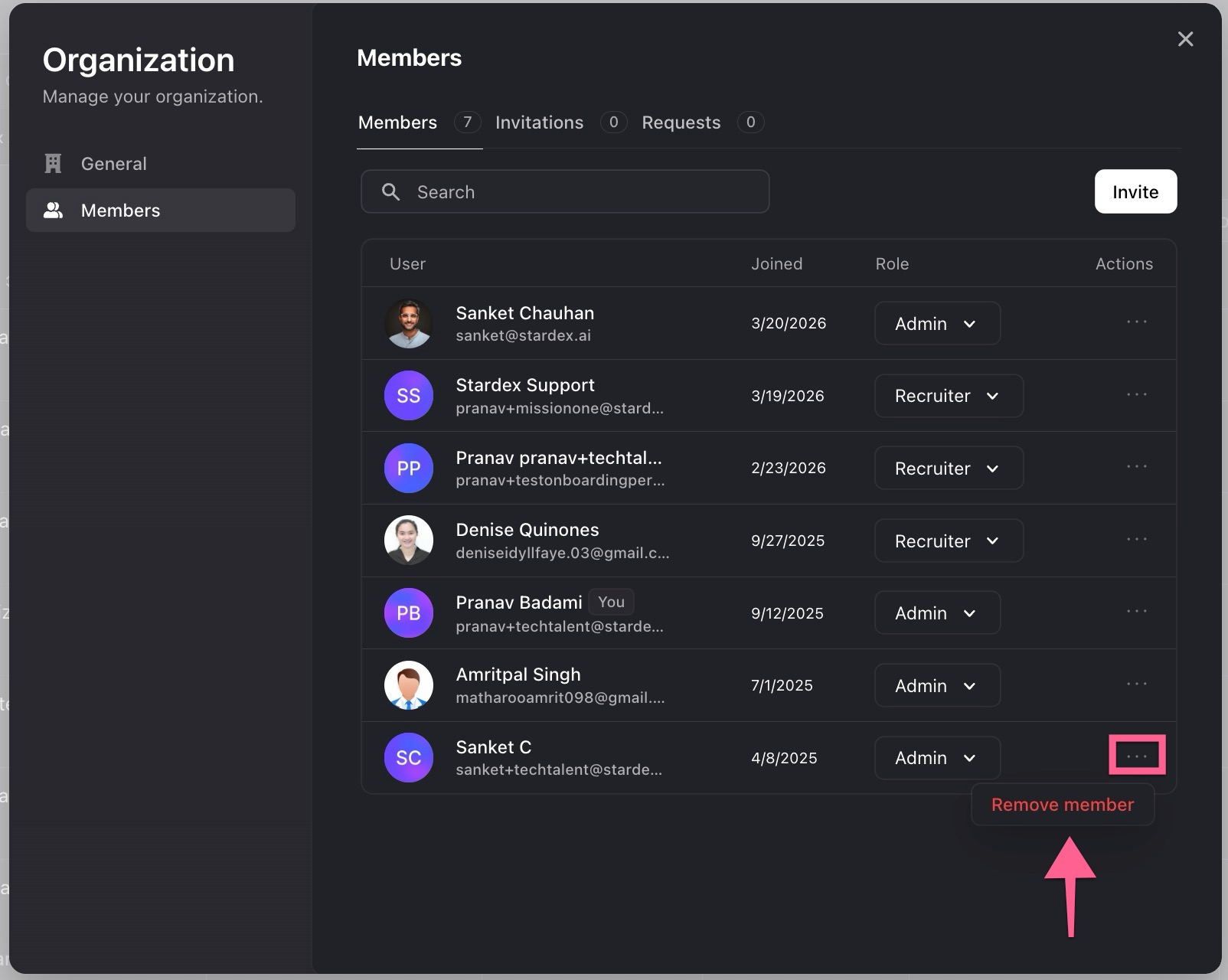
Task: Click the building icon next to General
Action: 53,164
